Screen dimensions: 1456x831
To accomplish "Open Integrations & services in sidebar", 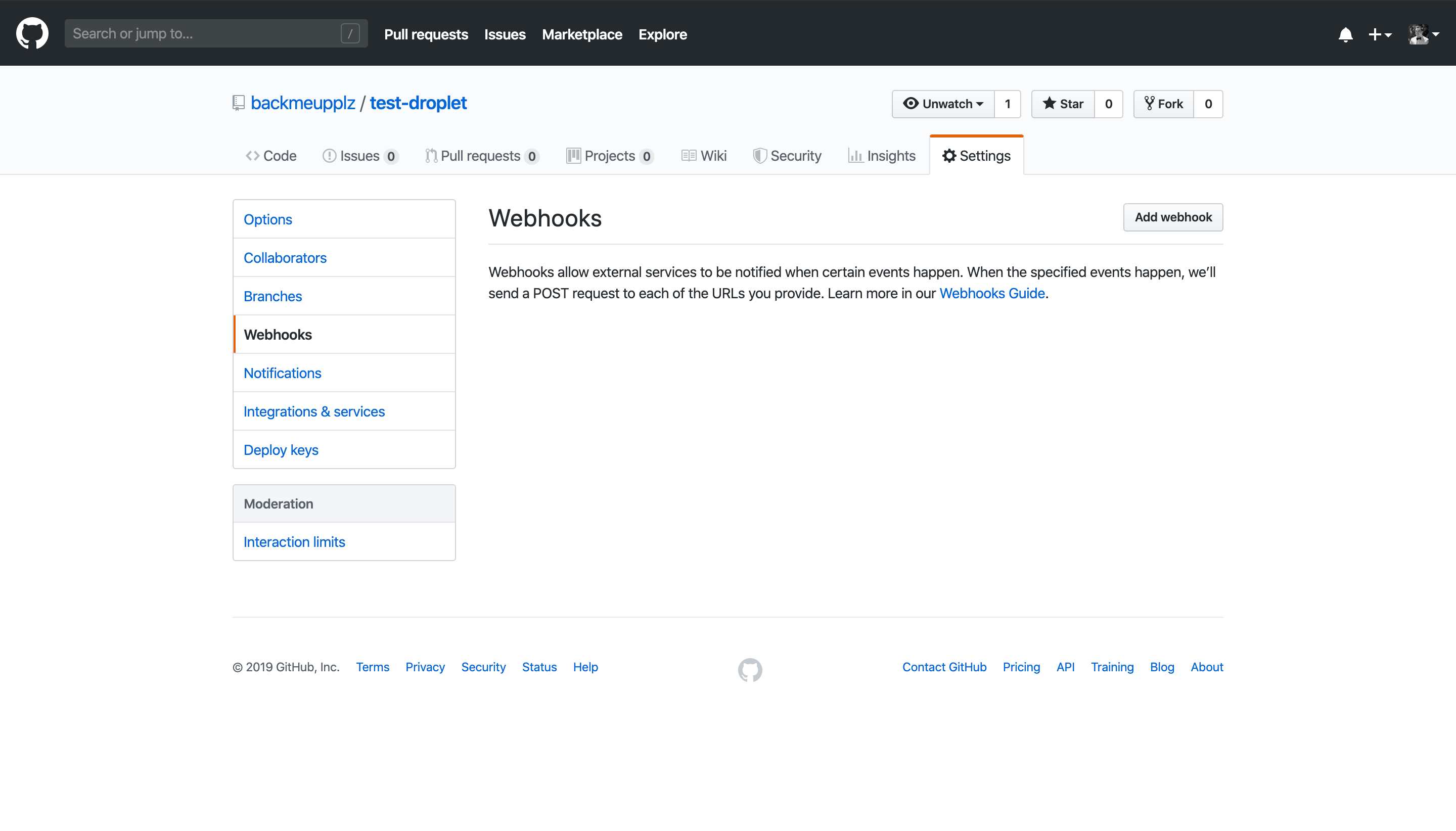I will pyautogui.click(x=344, y=411).
